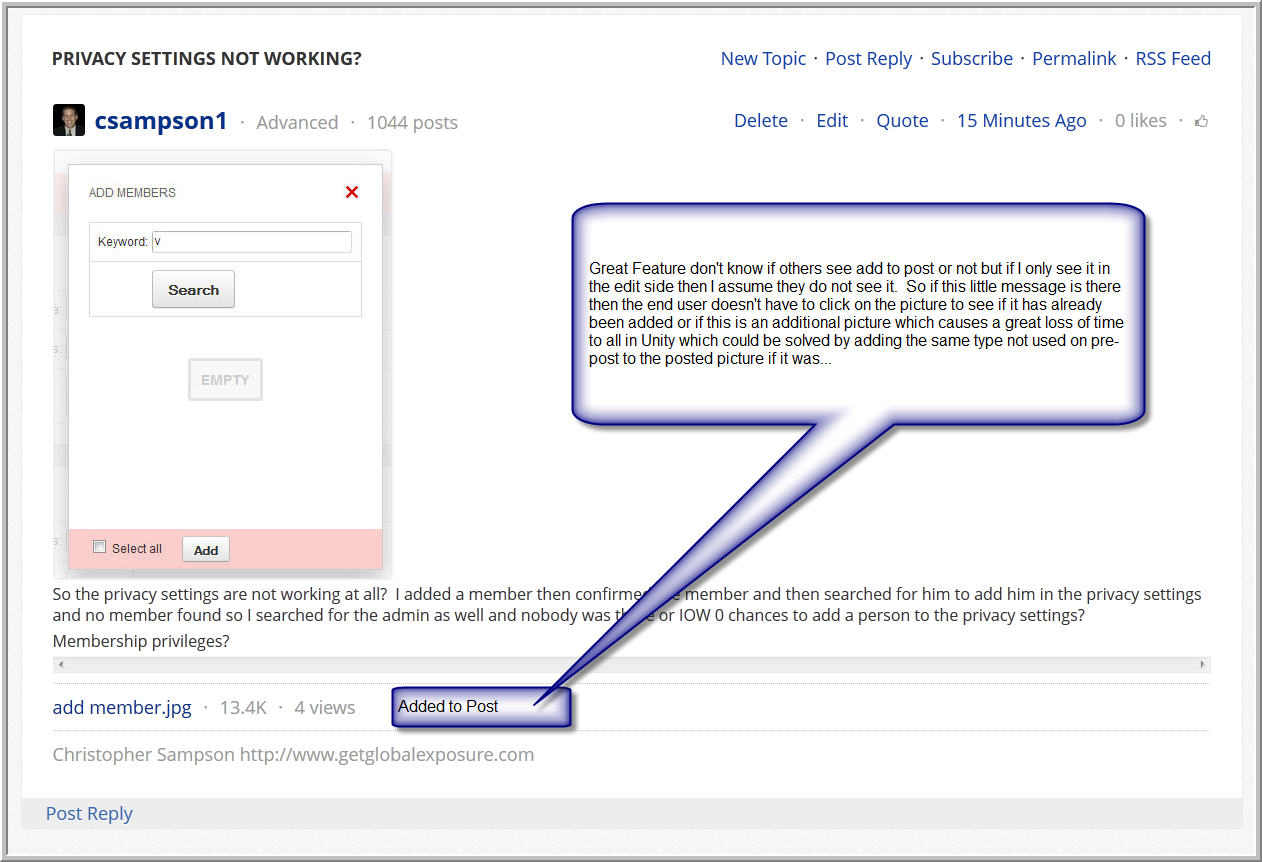Screen dimensions: 1262x862
Task: Click the horizontal scrollbar left arrow
Action: (x=61, y=665)
